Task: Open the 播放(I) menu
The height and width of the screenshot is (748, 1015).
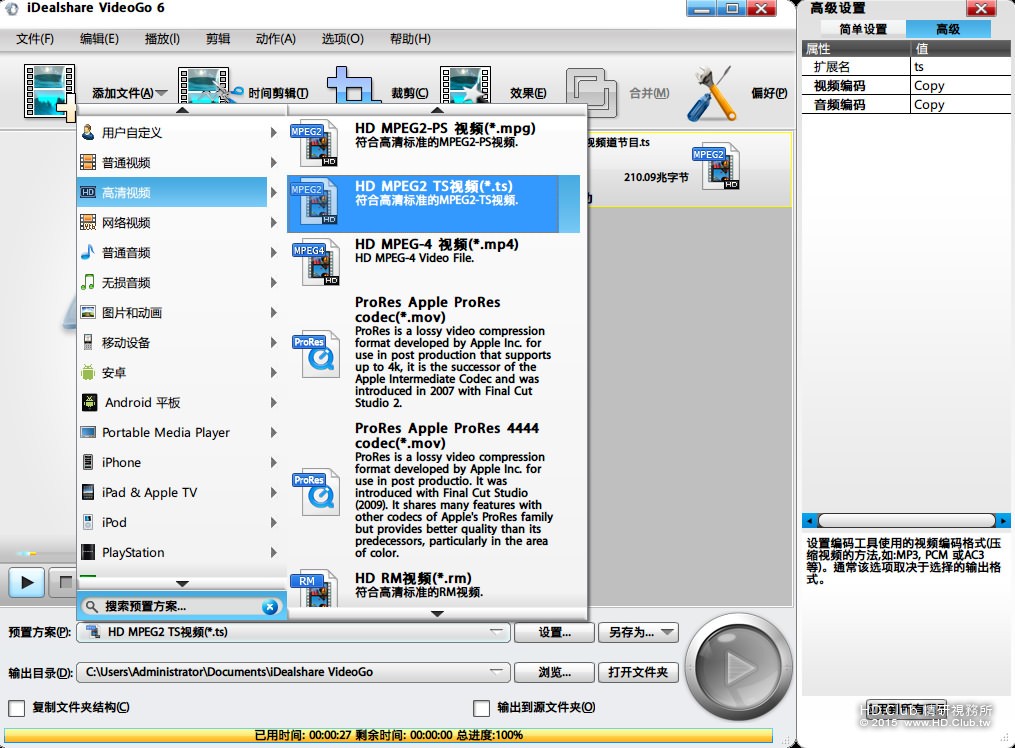Action: pyautogui.click(x=162, y=39)
